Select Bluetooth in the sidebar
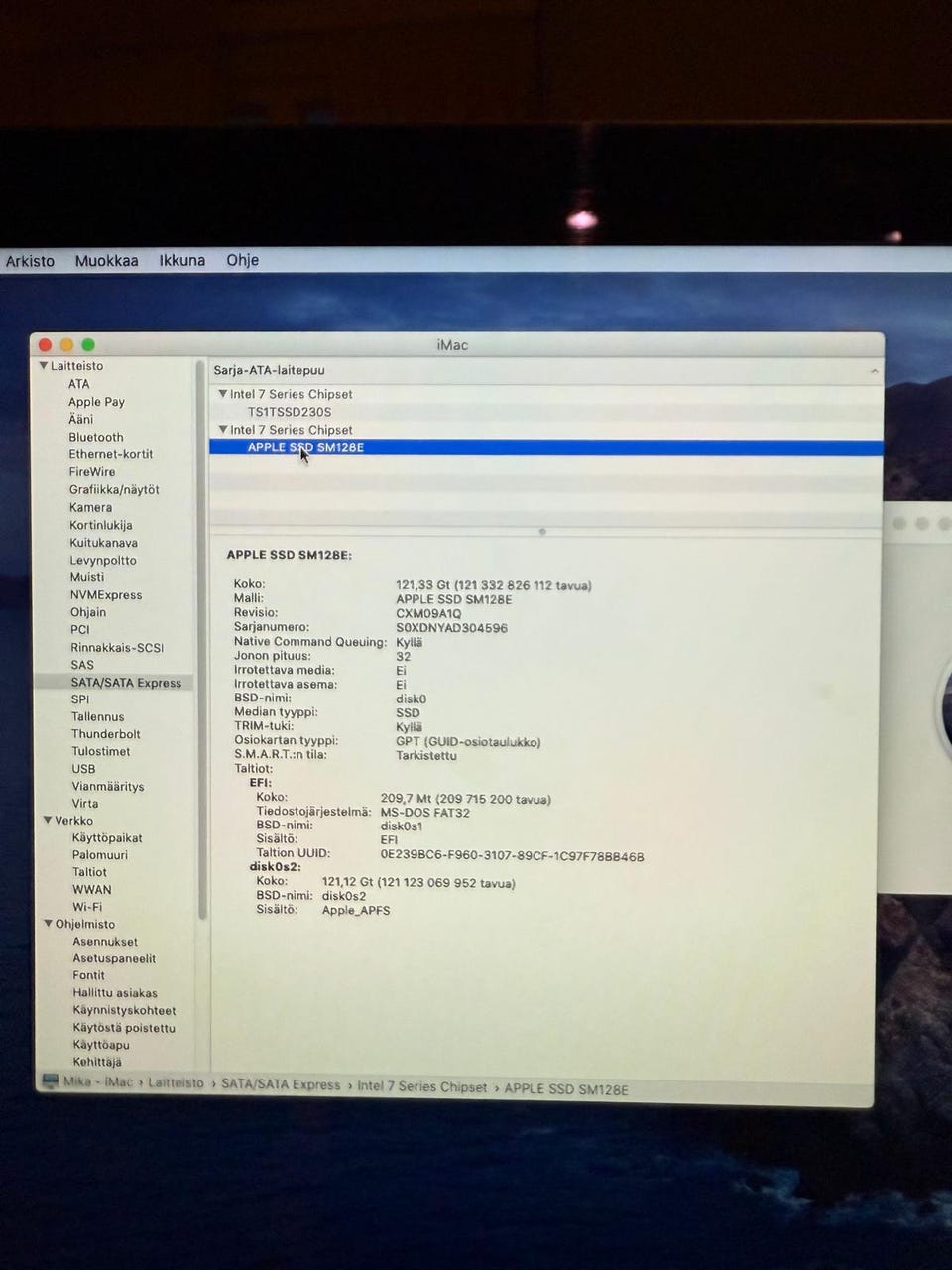Screen dimensions: 952x1270 96,437
